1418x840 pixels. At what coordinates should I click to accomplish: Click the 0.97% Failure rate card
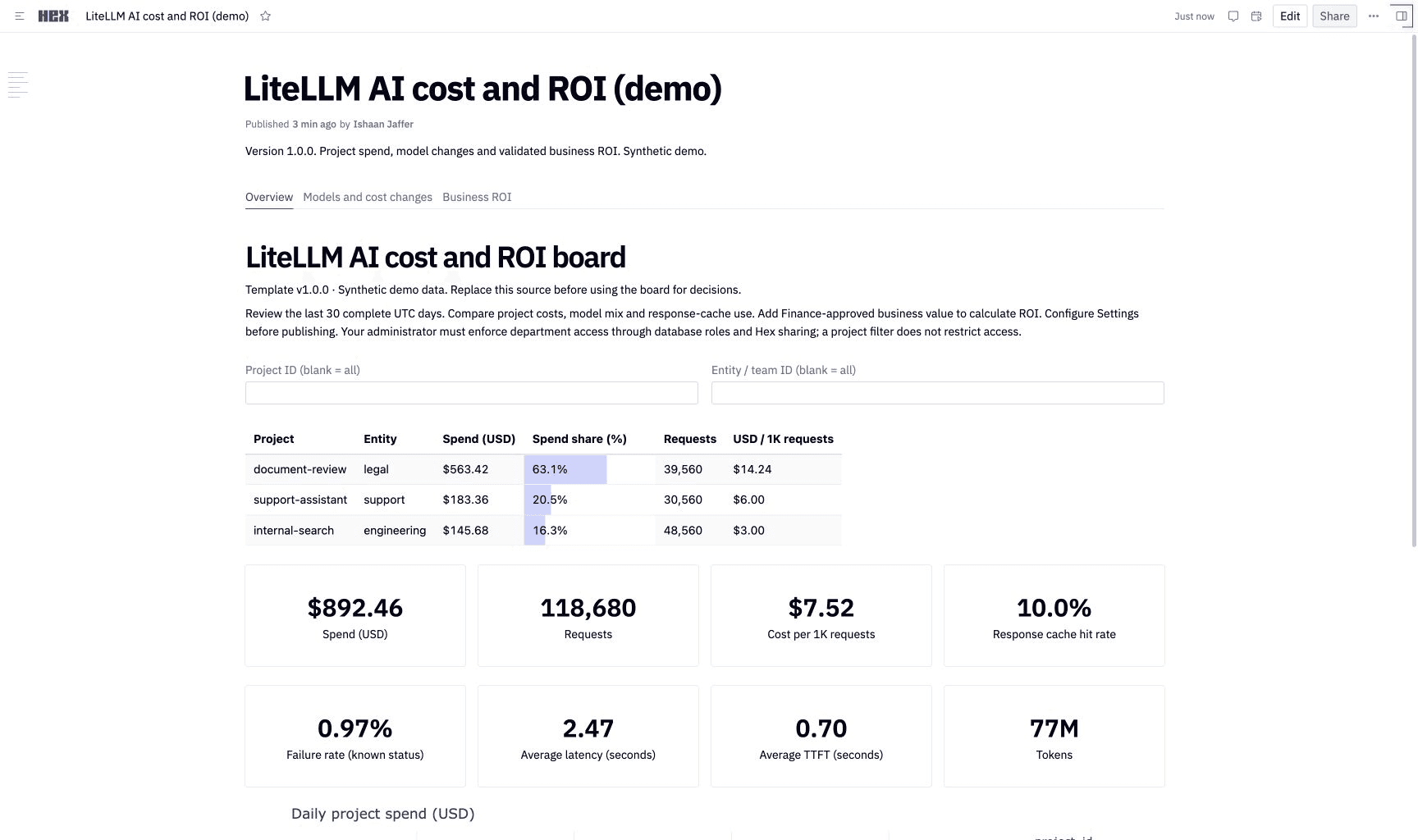click(x=355, y=737)
